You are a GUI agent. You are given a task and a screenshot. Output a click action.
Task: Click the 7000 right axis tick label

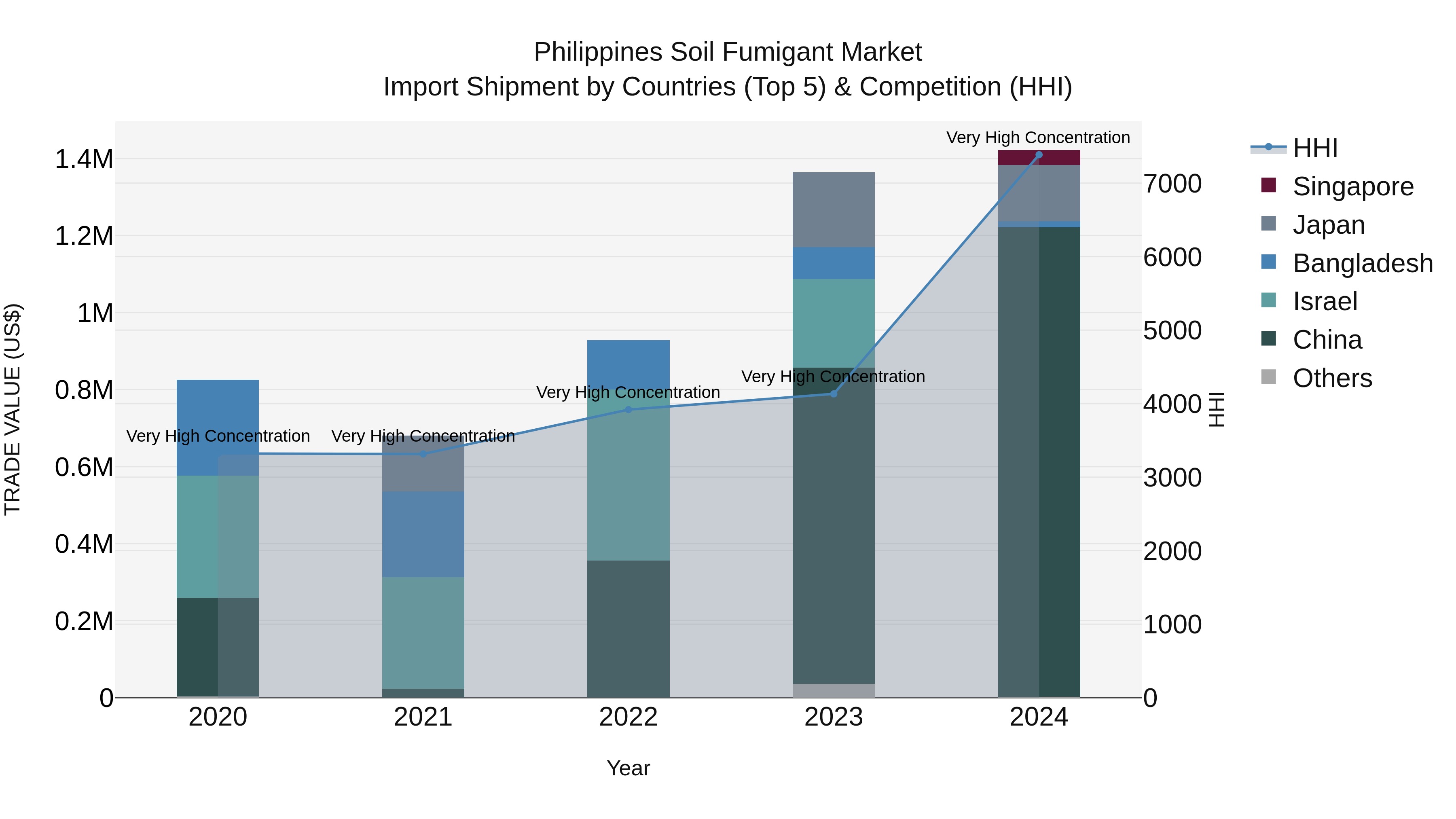click(x=1173, y=184)
